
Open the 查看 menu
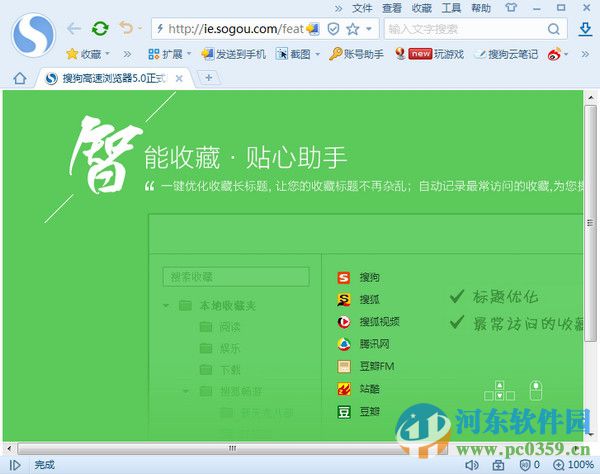pyautogui.click(x=391, y=8)
